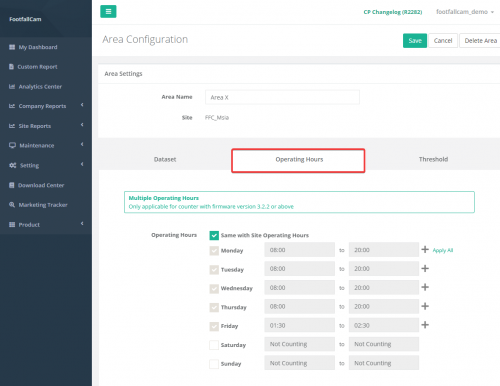Open the CP Changelog (R2282) link
Viewport: 500px width, 386px height.
[x=393, y=12]
